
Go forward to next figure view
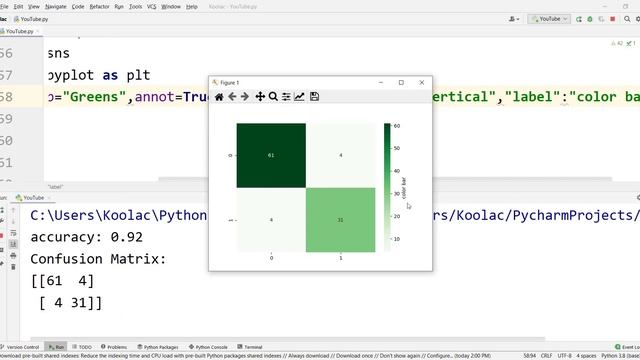pyautogui.click(x=245, y=97)
